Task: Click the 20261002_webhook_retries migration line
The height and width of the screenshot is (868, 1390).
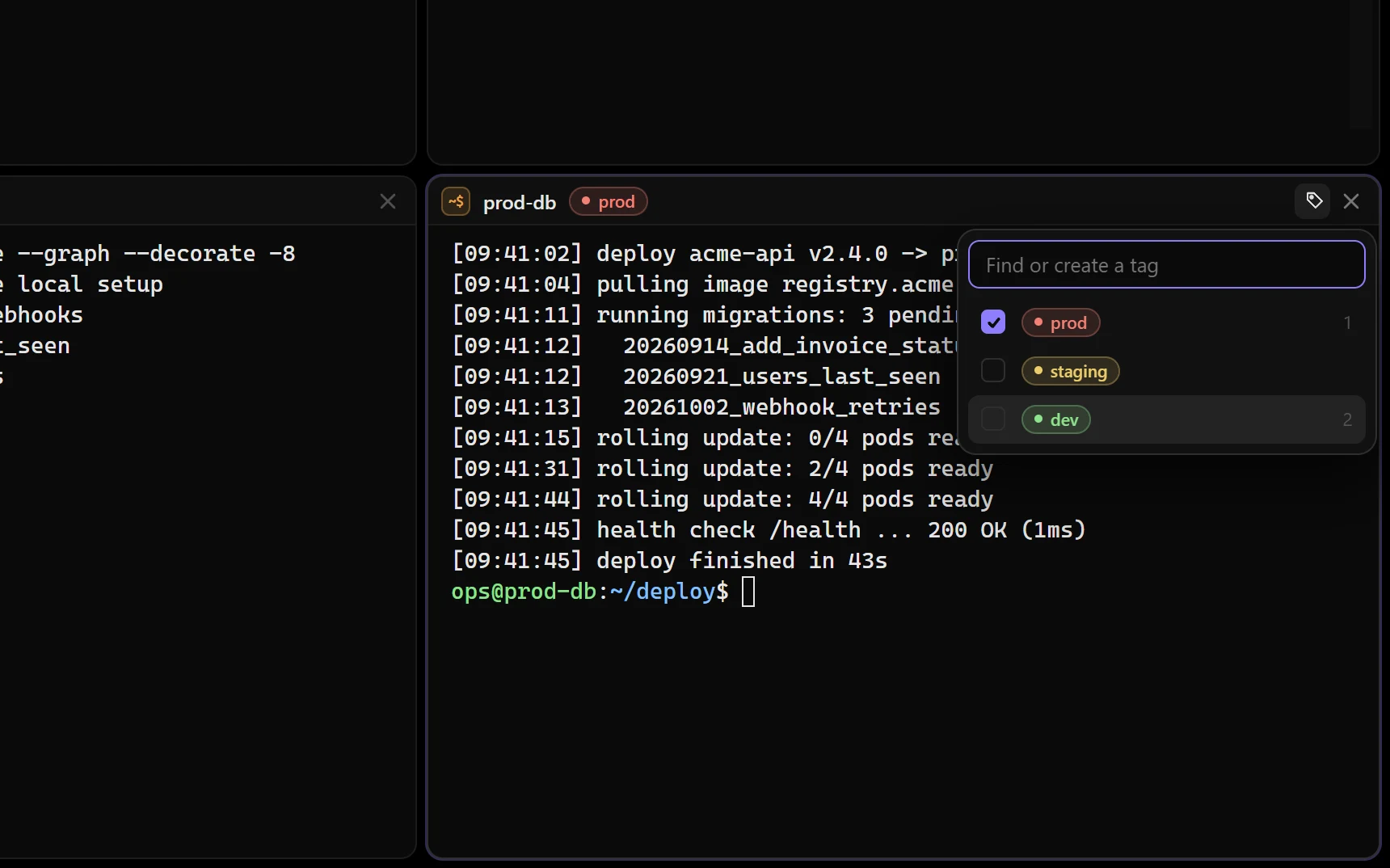Action: point(696,407)
